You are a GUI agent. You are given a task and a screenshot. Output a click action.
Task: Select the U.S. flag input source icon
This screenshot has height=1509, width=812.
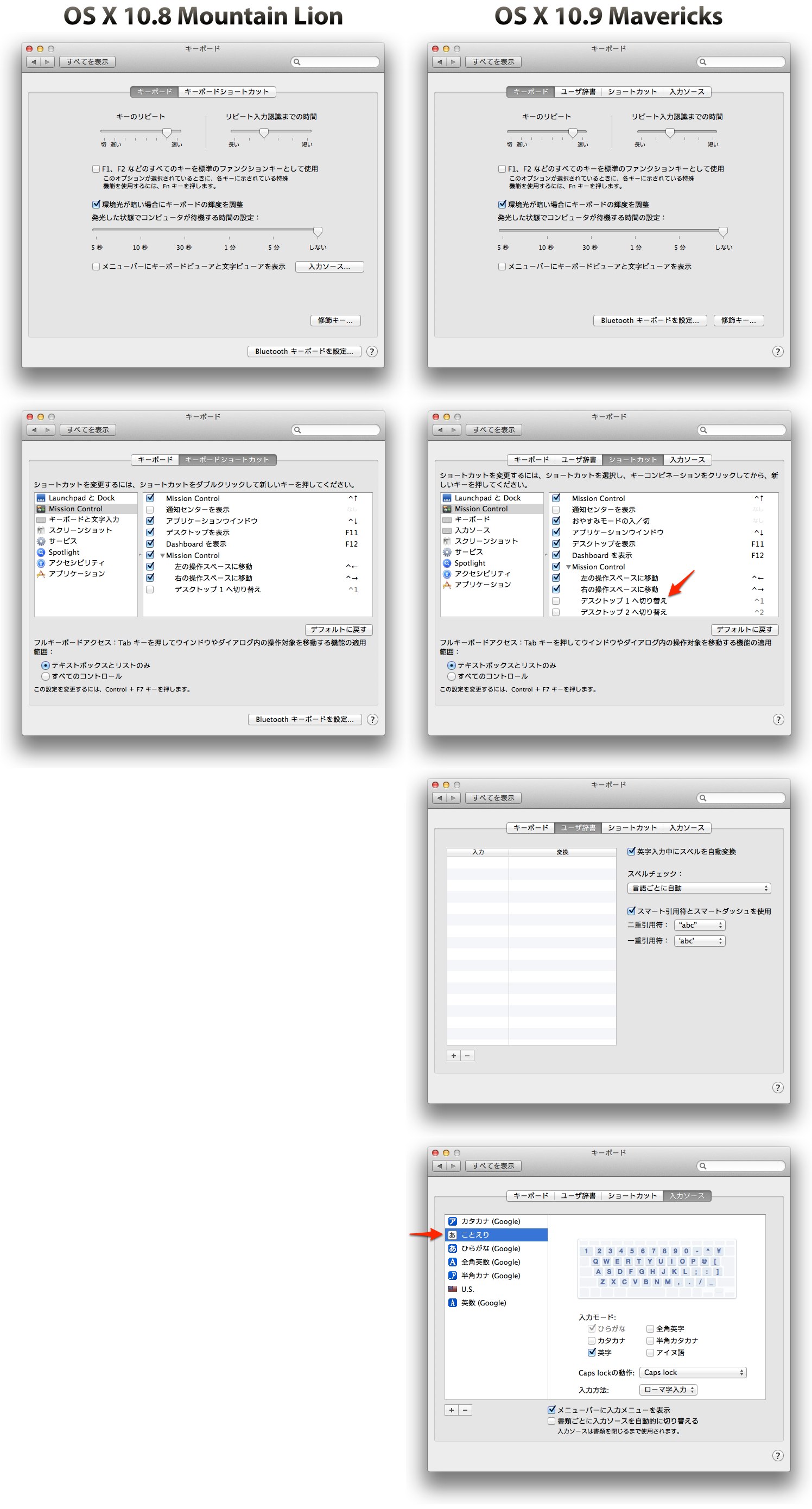point(452,1289)
